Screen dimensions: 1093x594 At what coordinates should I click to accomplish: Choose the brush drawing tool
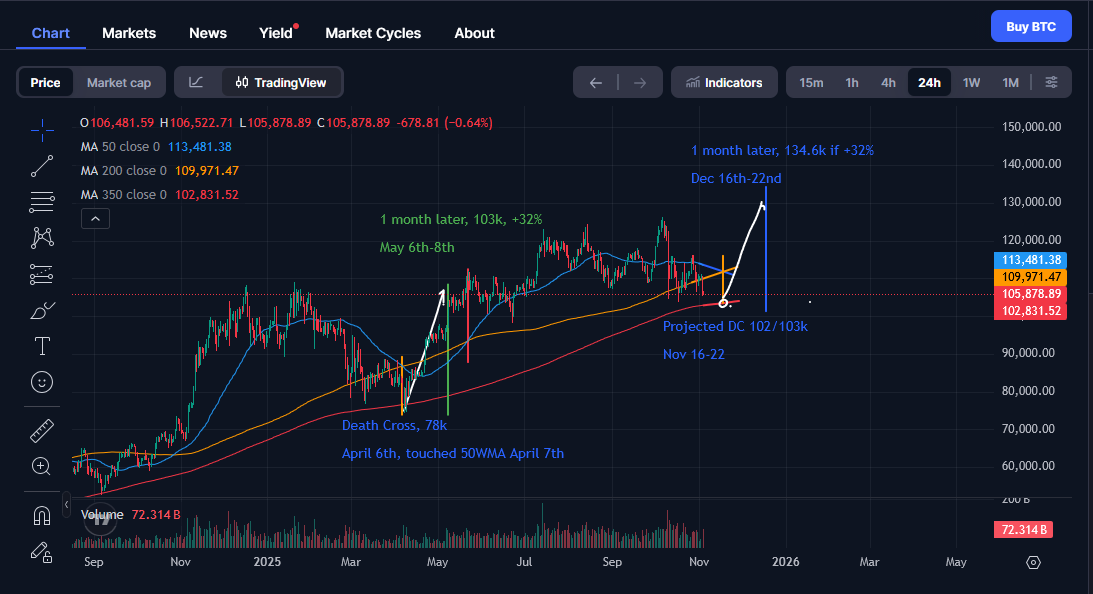coord(42,310)
